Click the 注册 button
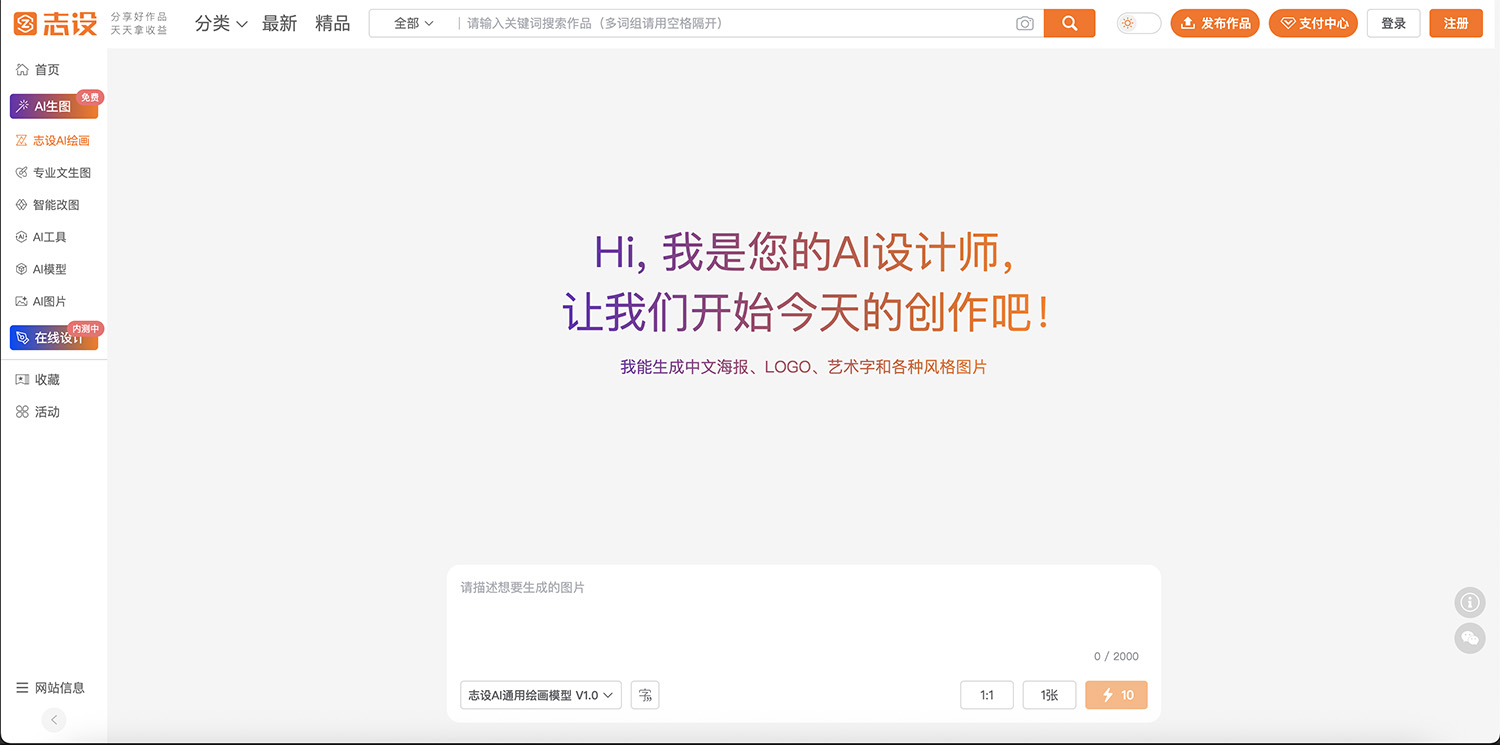The height and width of the screenshot is (745, 1500). (1456, 23)
